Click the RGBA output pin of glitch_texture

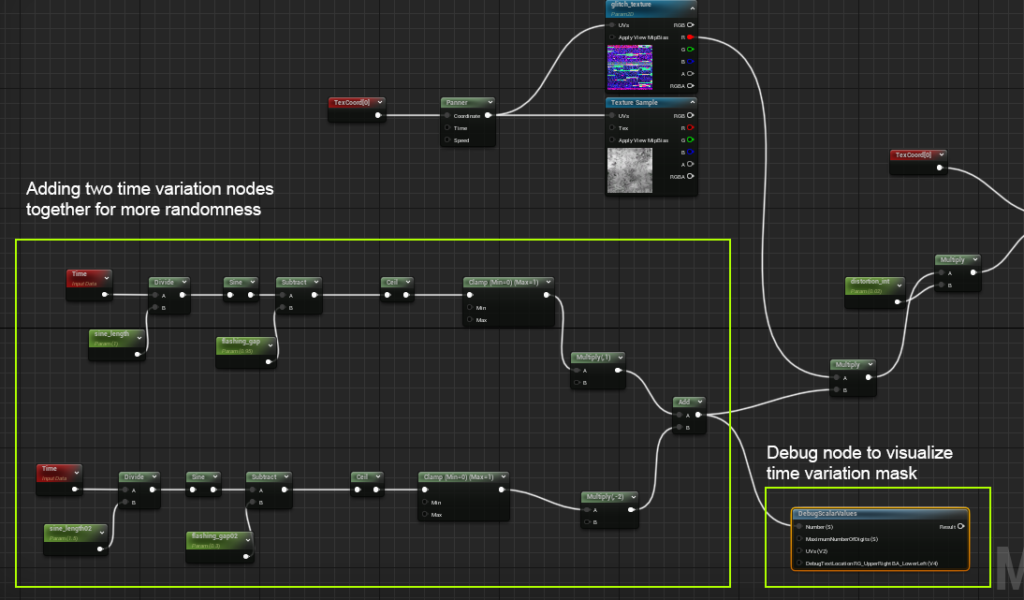point(688,84)
